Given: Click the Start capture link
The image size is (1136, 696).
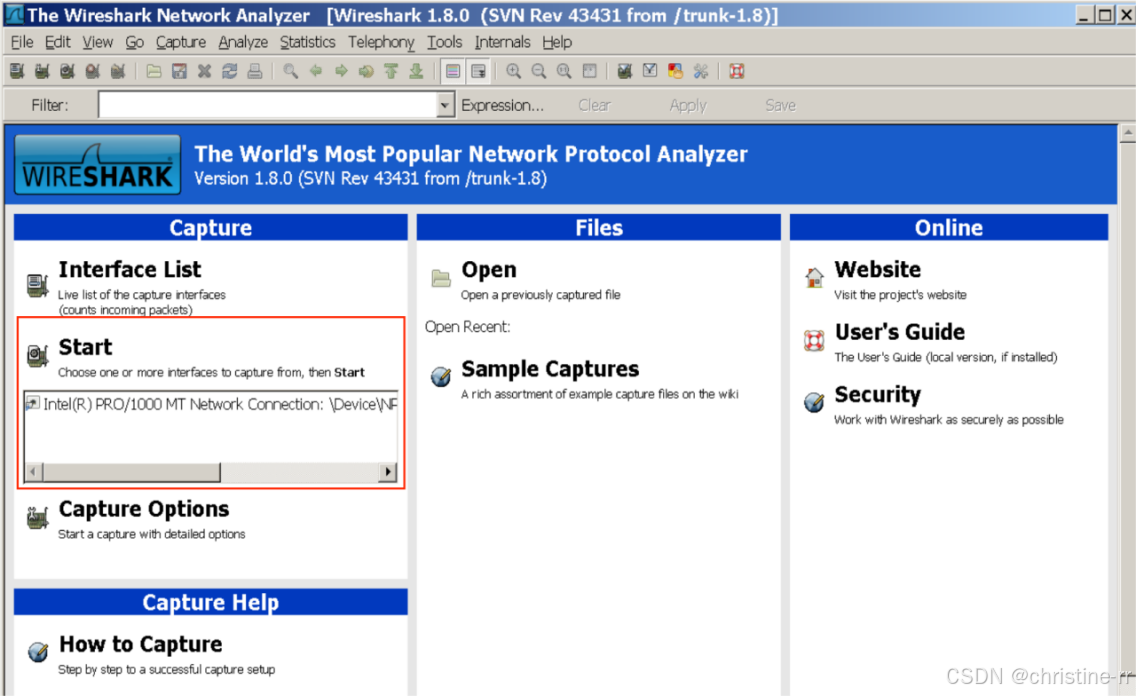Looking at the screenshot, I should point(85,347).
